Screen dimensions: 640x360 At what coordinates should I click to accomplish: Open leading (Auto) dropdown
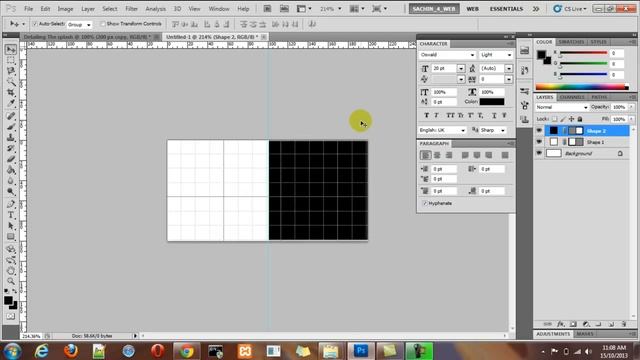tap(509, 69)
